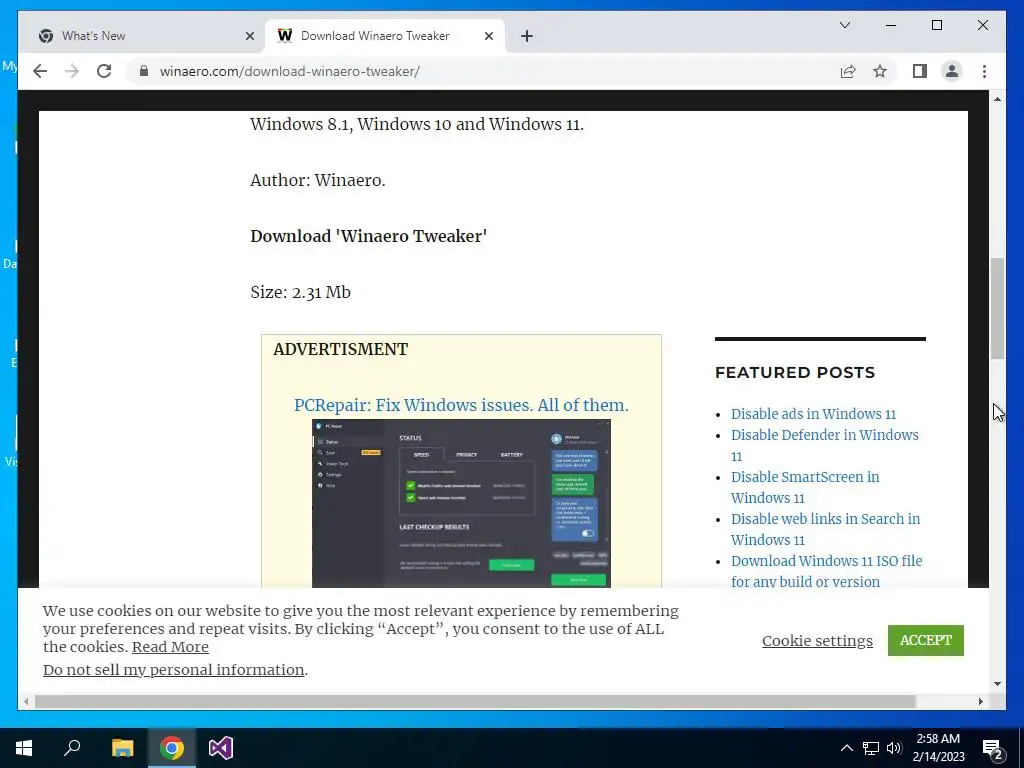Open Disable ads in Windows 11
Image resolution: width=1024 pixels, height=768 pixels.
[x=813, y=414]
